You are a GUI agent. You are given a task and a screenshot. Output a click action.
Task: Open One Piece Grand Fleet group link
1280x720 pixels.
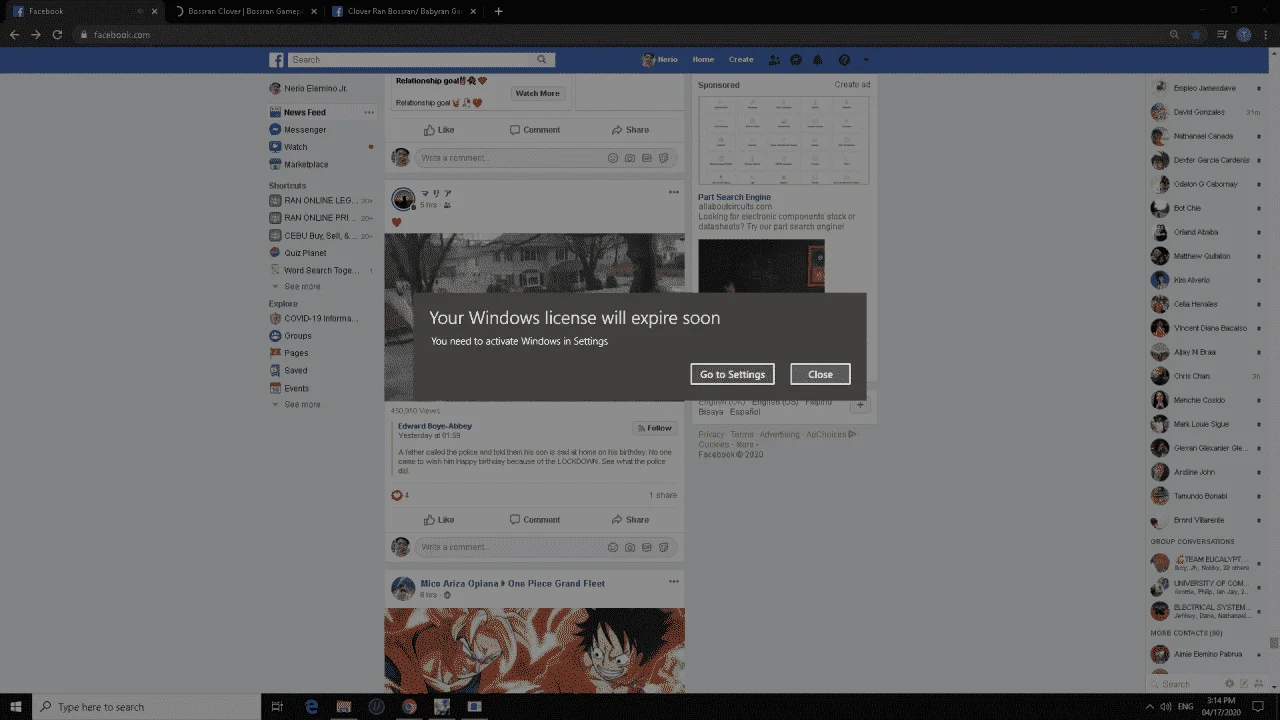pos(556,584)
